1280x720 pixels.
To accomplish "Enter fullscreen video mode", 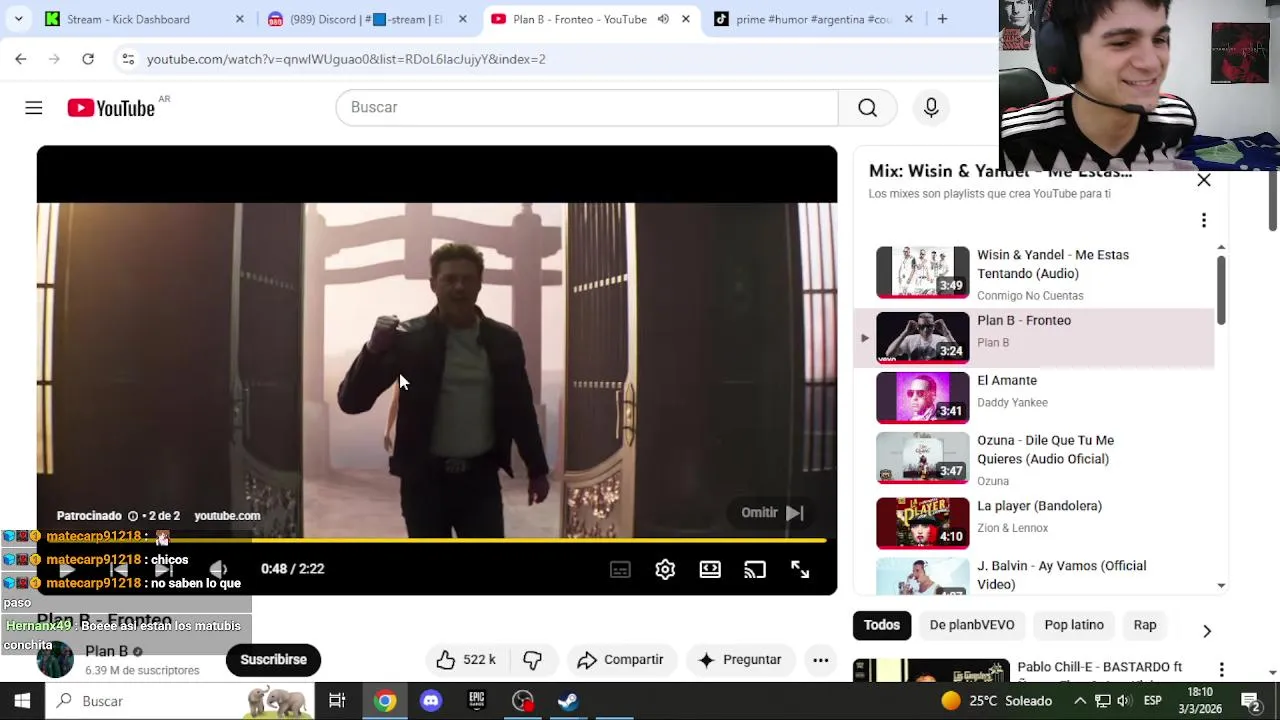I will tap(800, 569).
